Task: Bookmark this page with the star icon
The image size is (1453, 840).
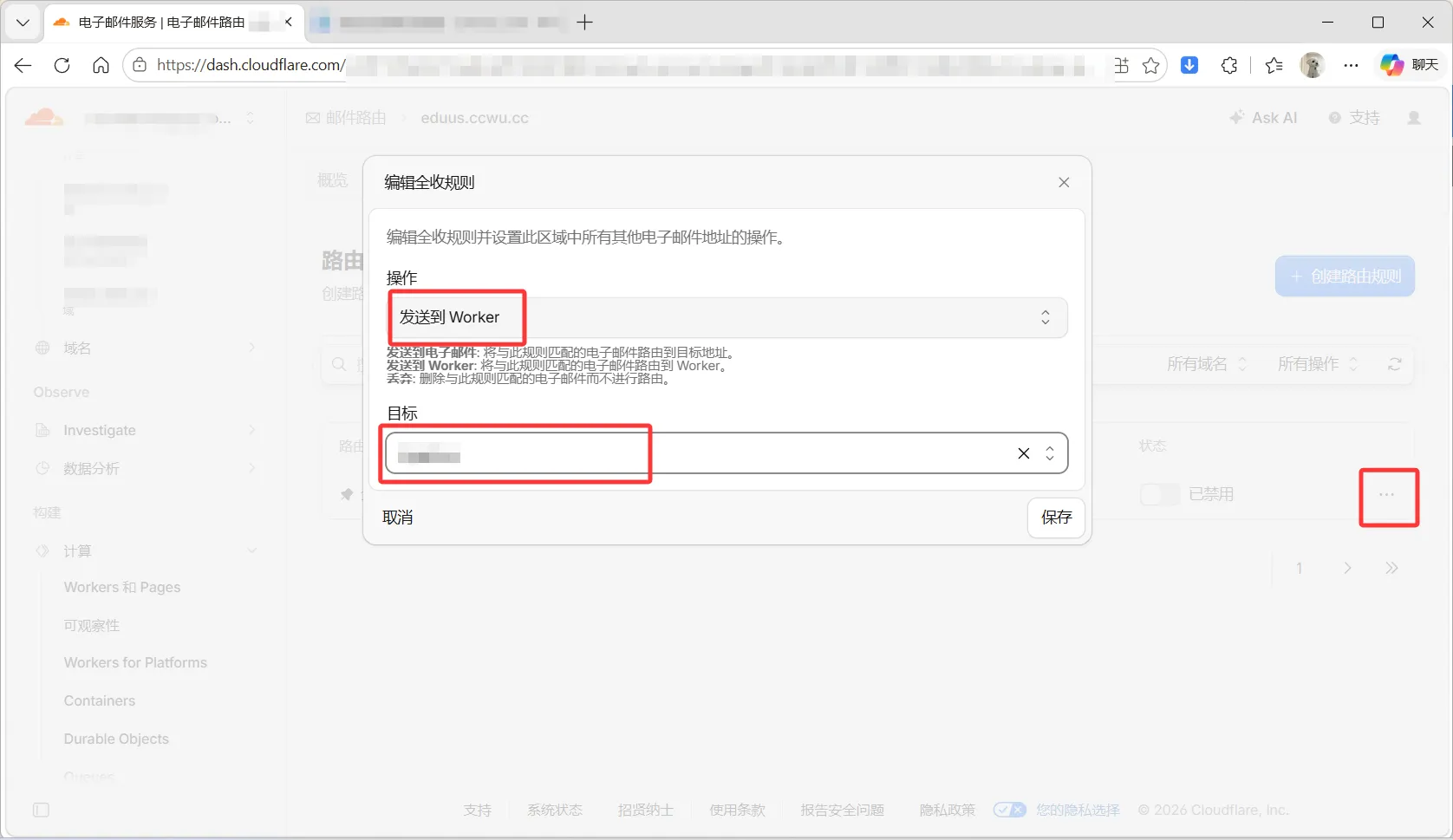Action: (x=1151, y=65)
